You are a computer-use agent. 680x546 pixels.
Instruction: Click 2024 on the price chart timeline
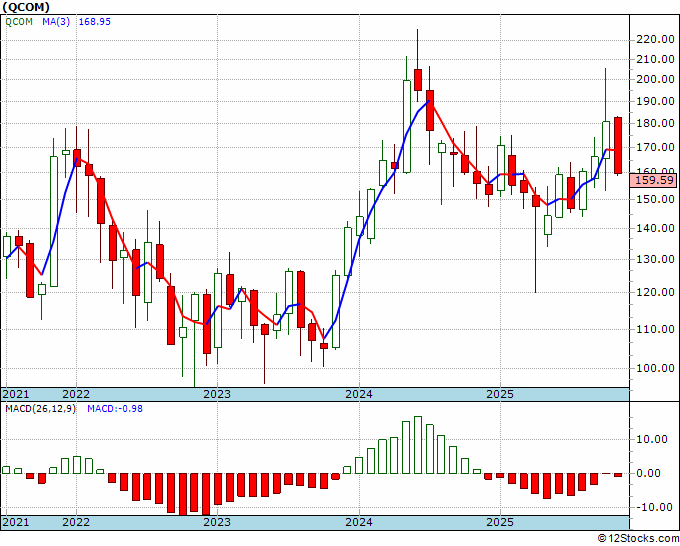[359, 394]
